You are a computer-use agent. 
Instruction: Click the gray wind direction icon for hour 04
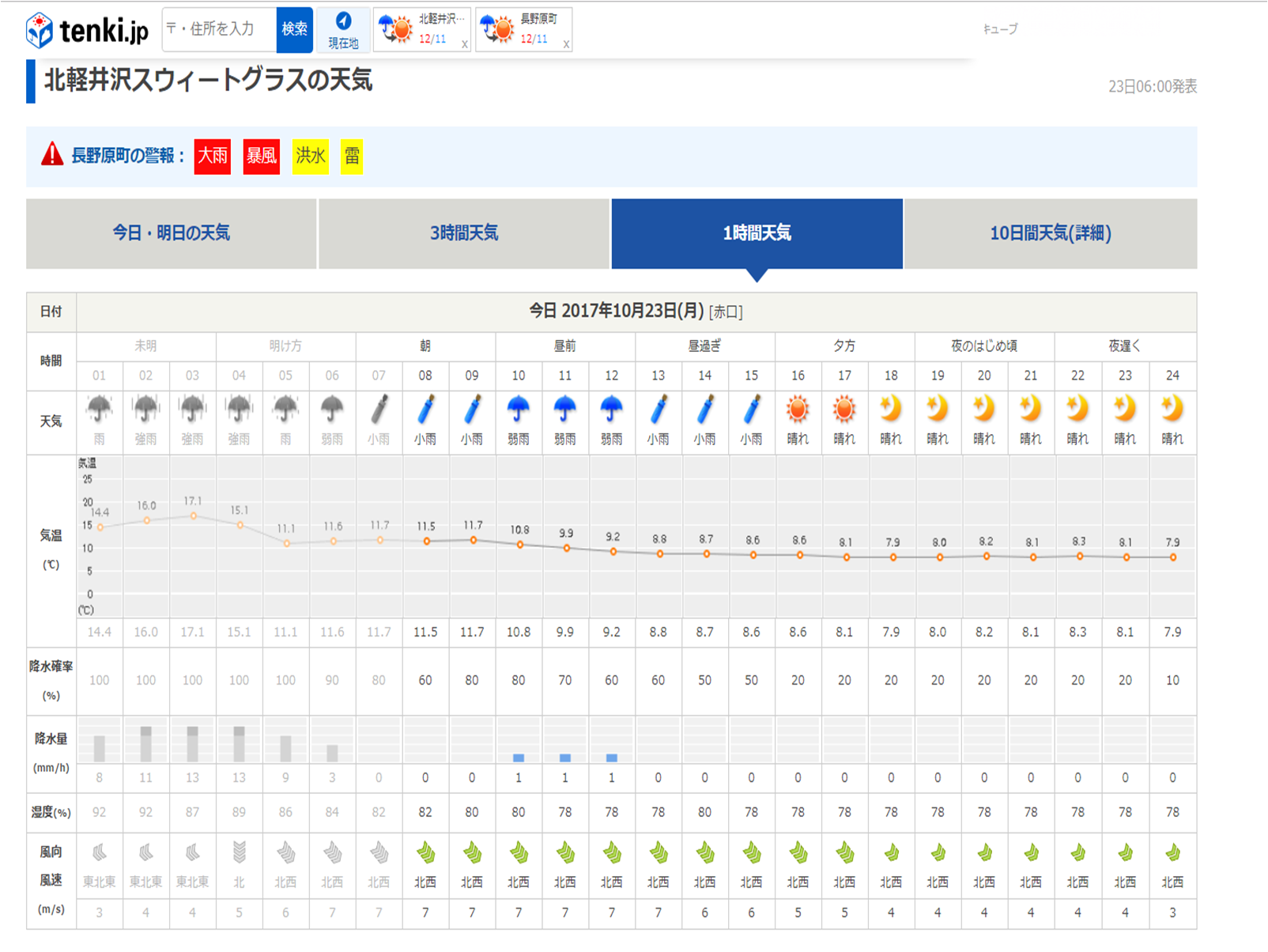239,852
